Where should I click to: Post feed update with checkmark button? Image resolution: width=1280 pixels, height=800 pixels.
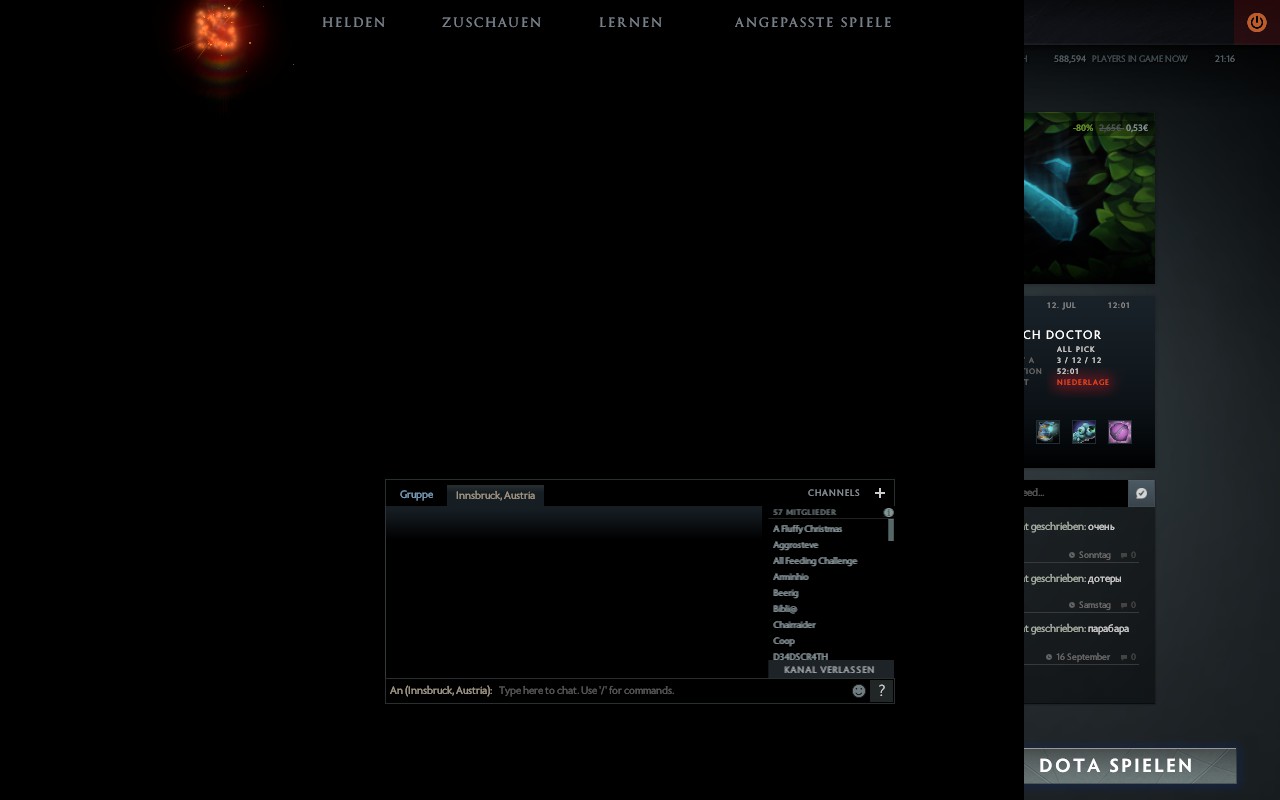click(1141, 493)
